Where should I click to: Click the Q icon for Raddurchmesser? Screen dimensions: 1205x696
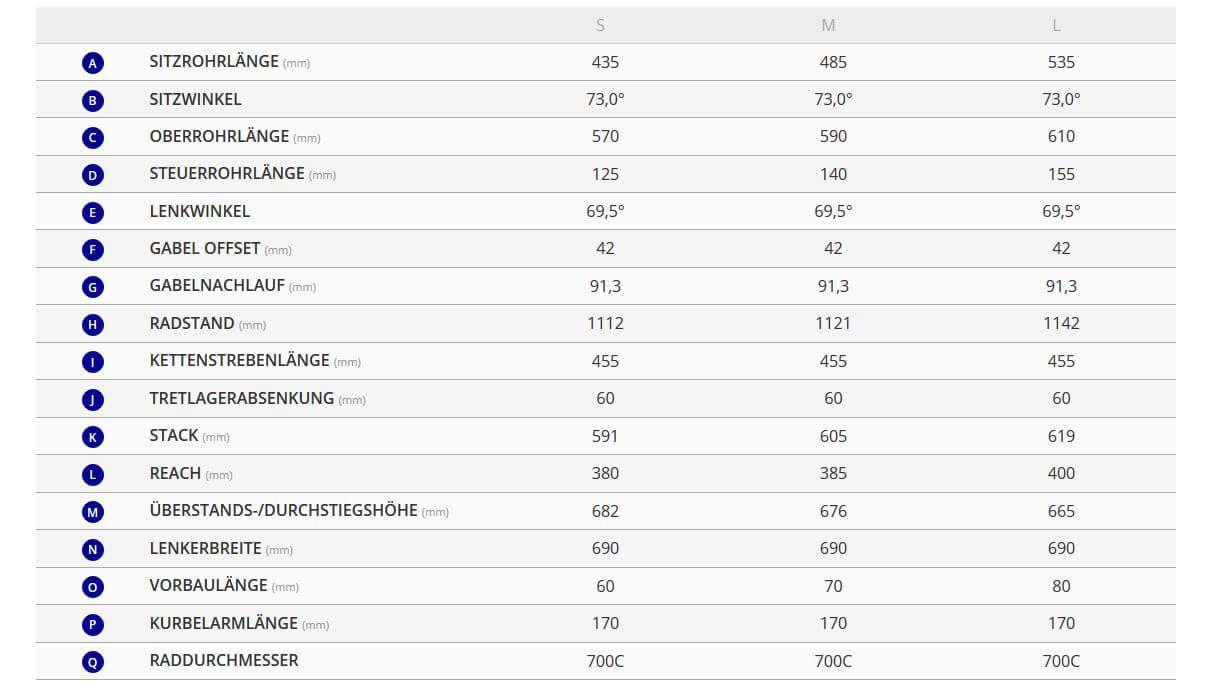[93, 662]
